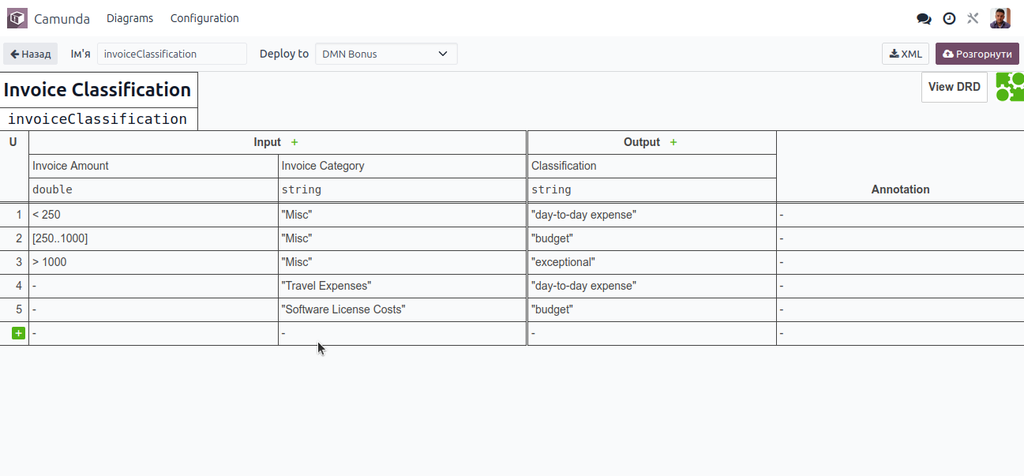Click the Deploy to label

pos(284,54)
